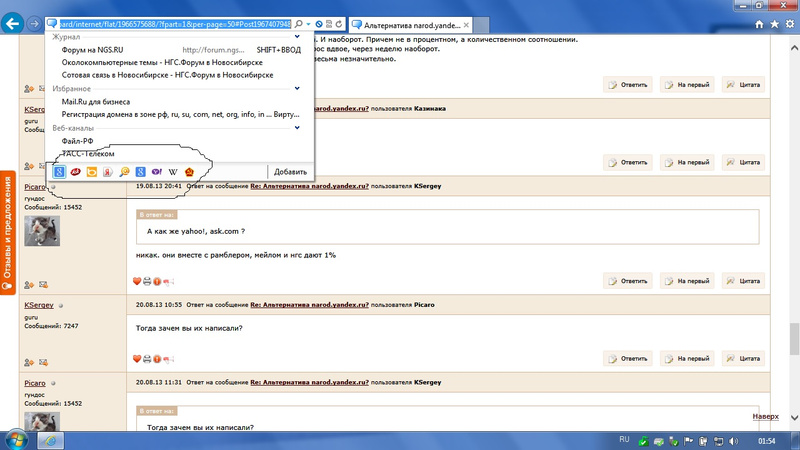
Task: Open the Windows Start button
Action: point(16,440)
